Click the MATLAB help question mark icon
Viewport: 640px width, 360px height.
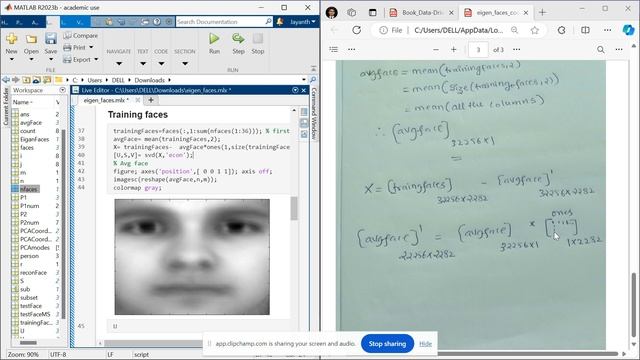157,22
